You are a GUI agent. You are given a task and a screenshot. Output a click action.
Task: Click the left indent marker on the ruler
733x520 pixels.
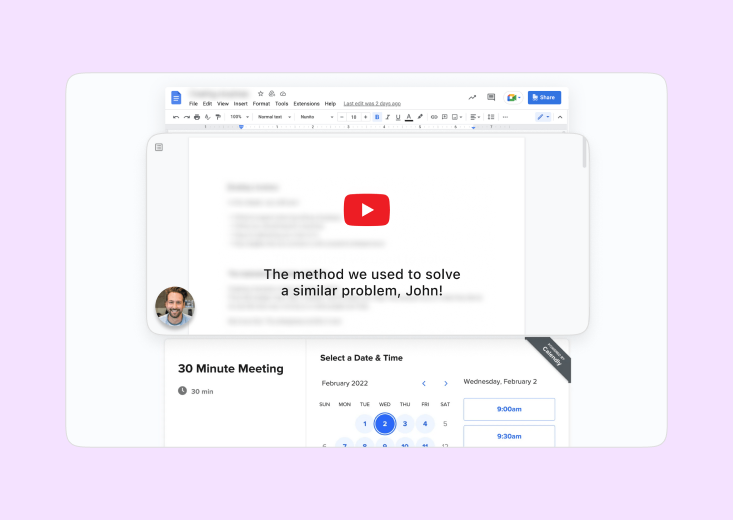click(x=241, y=127)
